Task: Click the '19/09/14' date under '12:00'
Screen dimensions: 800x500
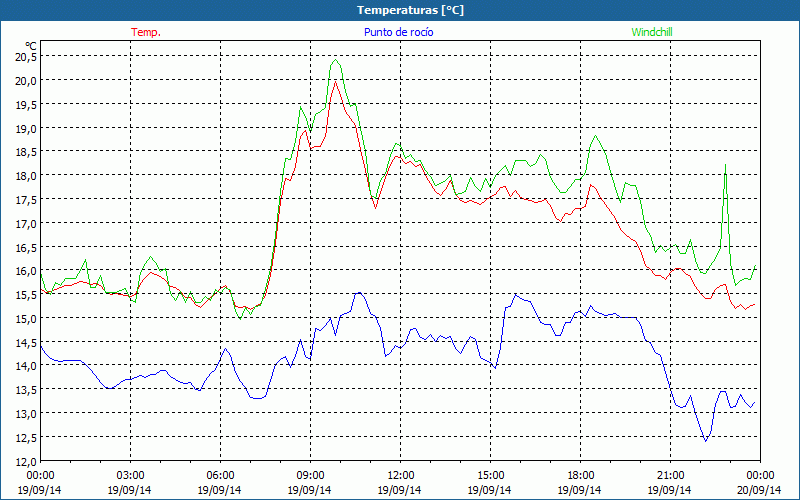Action: click(399, 490)
